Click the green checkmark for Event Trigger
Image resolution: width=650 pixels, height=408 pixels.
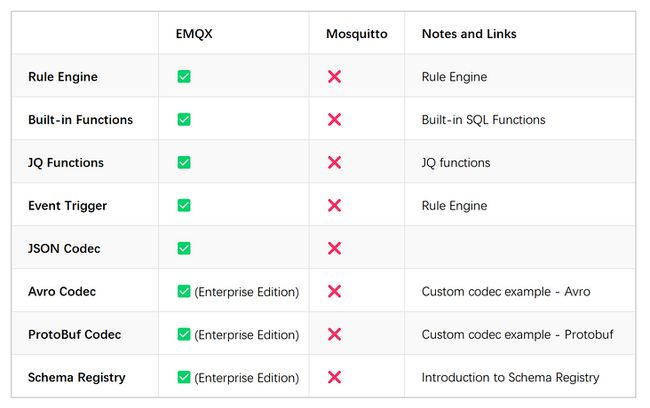(184, 206)
